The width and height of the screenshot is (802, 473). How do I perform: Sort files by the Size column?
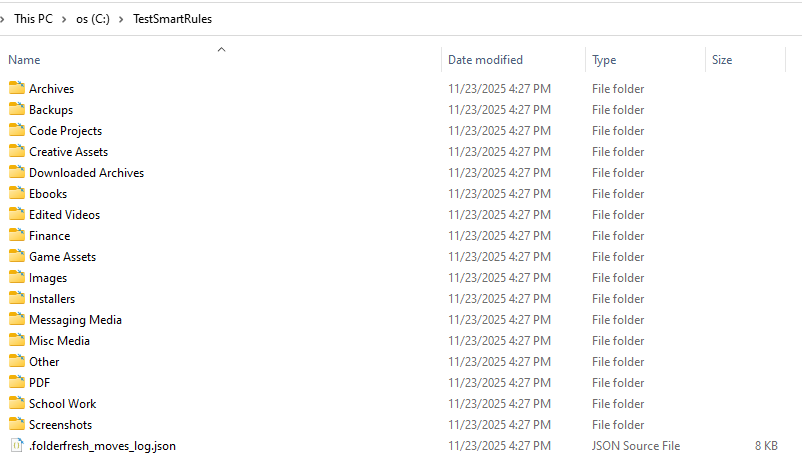722,60
